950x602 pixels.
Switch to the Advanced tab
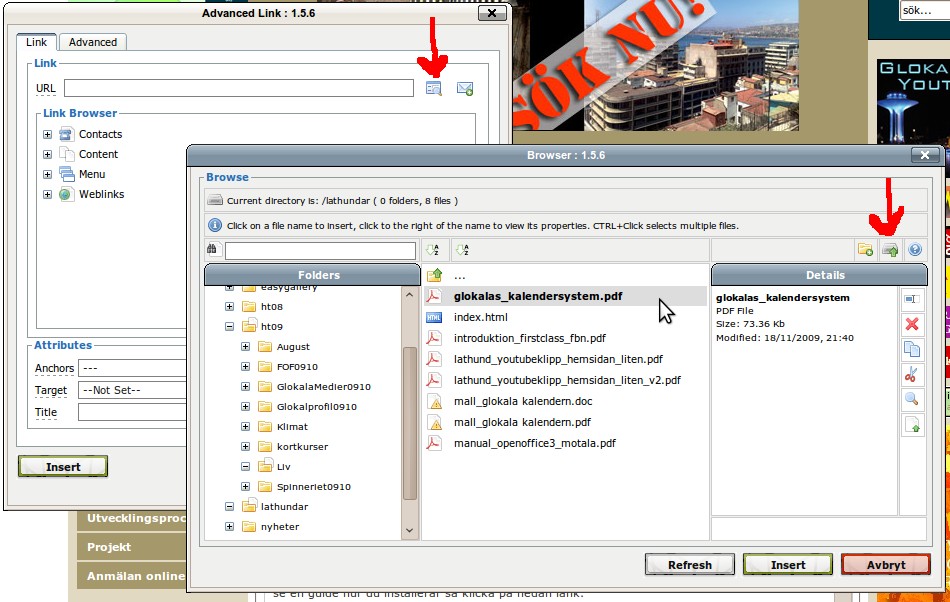pos(93,42)
